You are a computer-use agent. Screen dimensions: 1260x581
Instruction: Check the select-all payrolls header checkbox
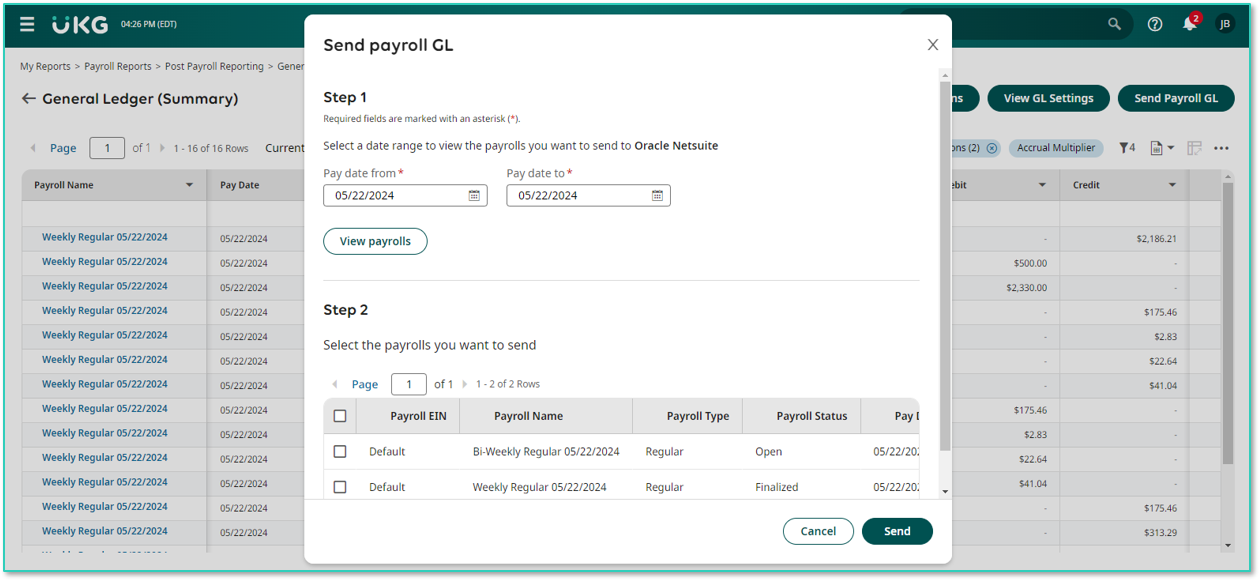[340, 416]
